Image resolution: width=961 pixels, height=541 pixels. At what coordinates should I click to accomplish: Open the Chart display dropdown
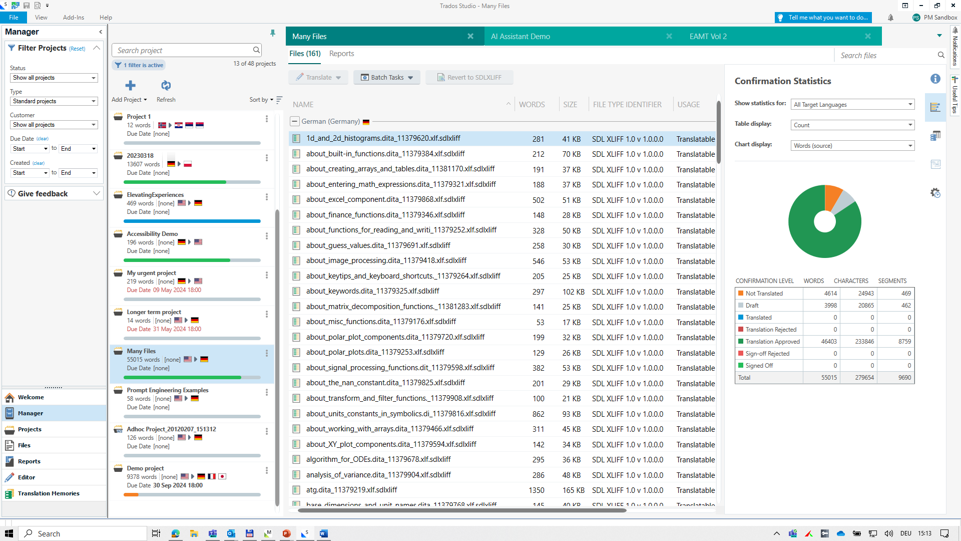[x=852, y=145]
